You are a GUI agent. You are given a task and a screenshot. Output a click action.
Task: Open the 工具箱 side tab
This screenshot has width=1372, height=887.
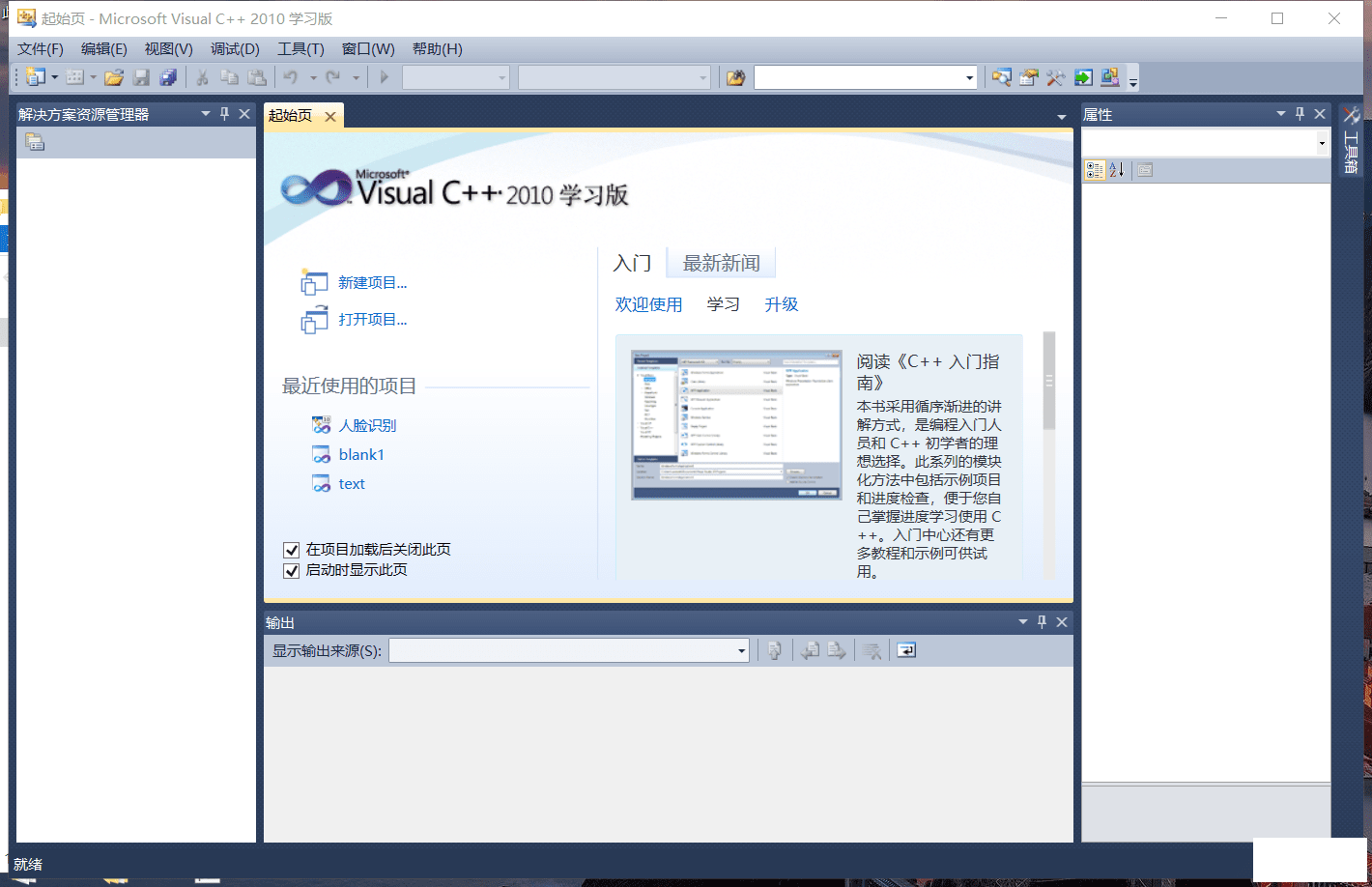[x=1351, y=141]
